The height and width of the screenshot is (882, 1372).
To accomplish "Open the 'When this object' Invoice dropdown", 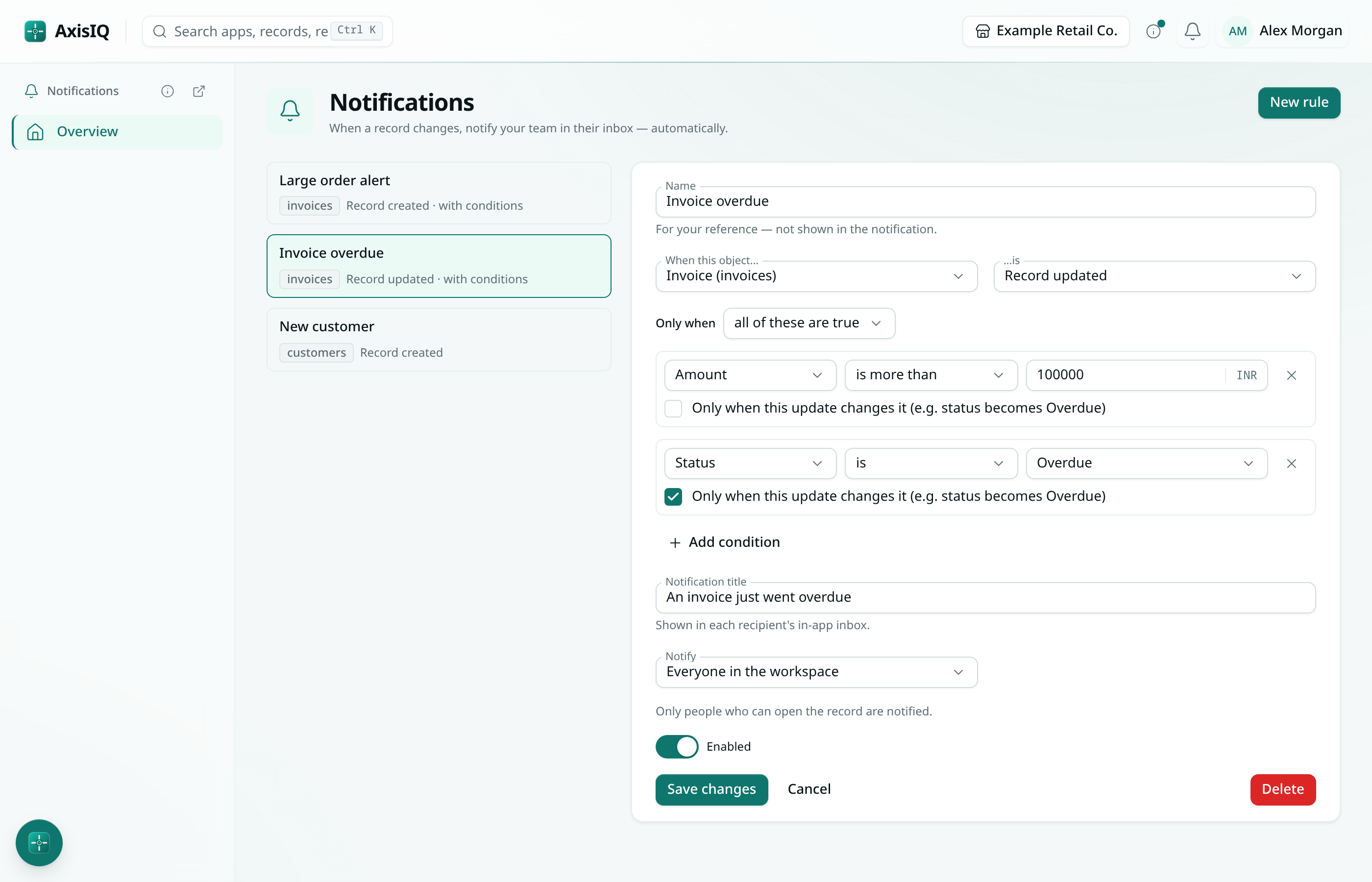I will click(816, 276).
